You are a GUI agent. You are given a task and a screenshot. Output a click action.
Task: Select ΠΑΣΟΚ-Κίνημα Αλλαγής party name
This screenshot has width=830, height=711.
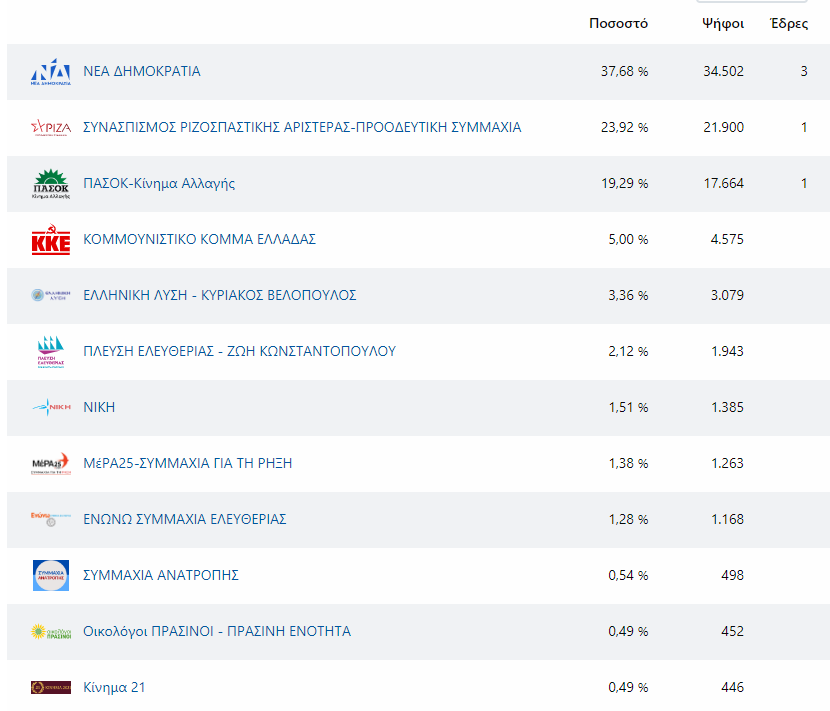(159, 184)
